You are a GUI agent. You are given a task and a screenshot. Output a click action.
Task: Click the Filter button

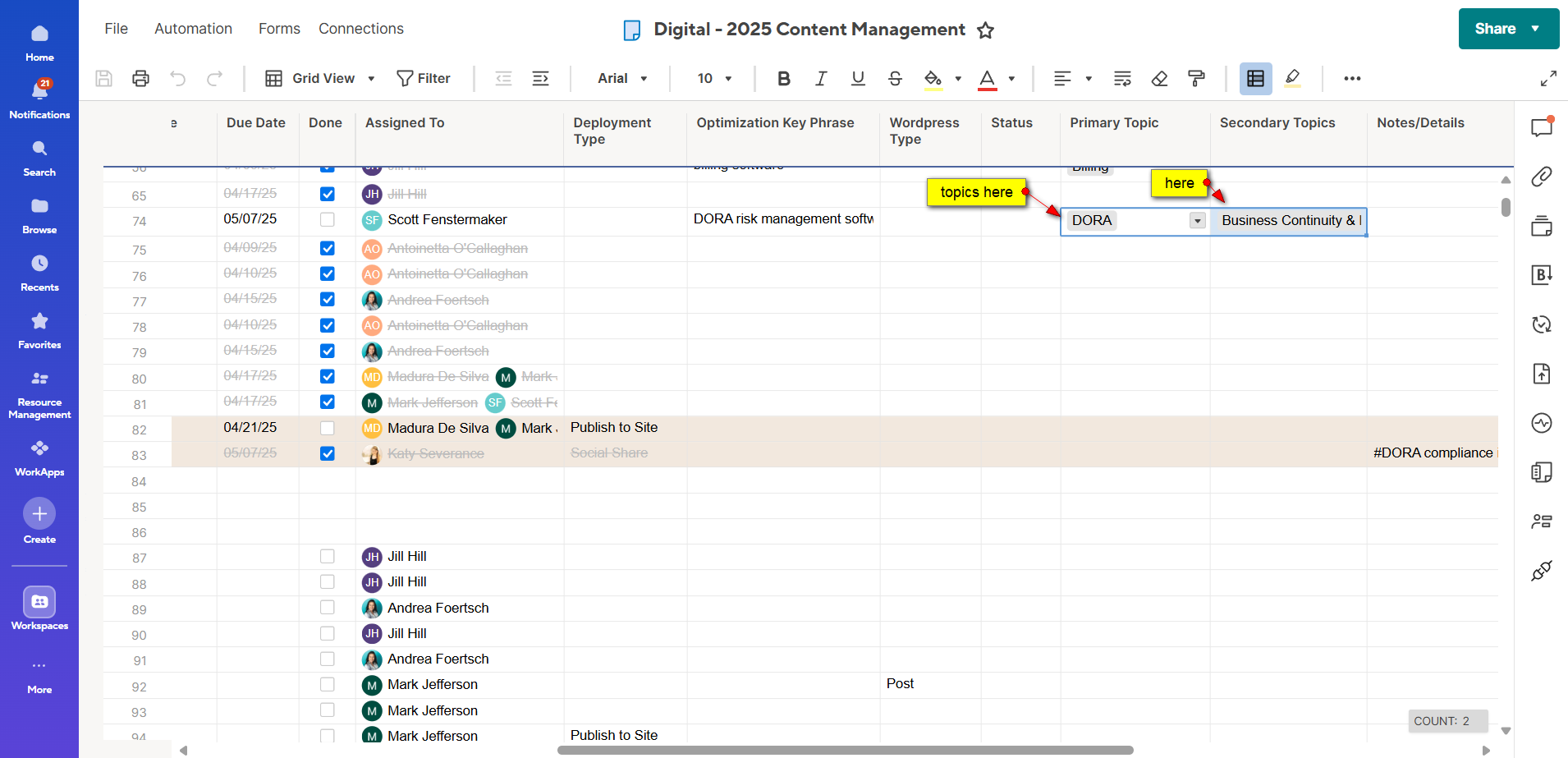tap(424, 78)
